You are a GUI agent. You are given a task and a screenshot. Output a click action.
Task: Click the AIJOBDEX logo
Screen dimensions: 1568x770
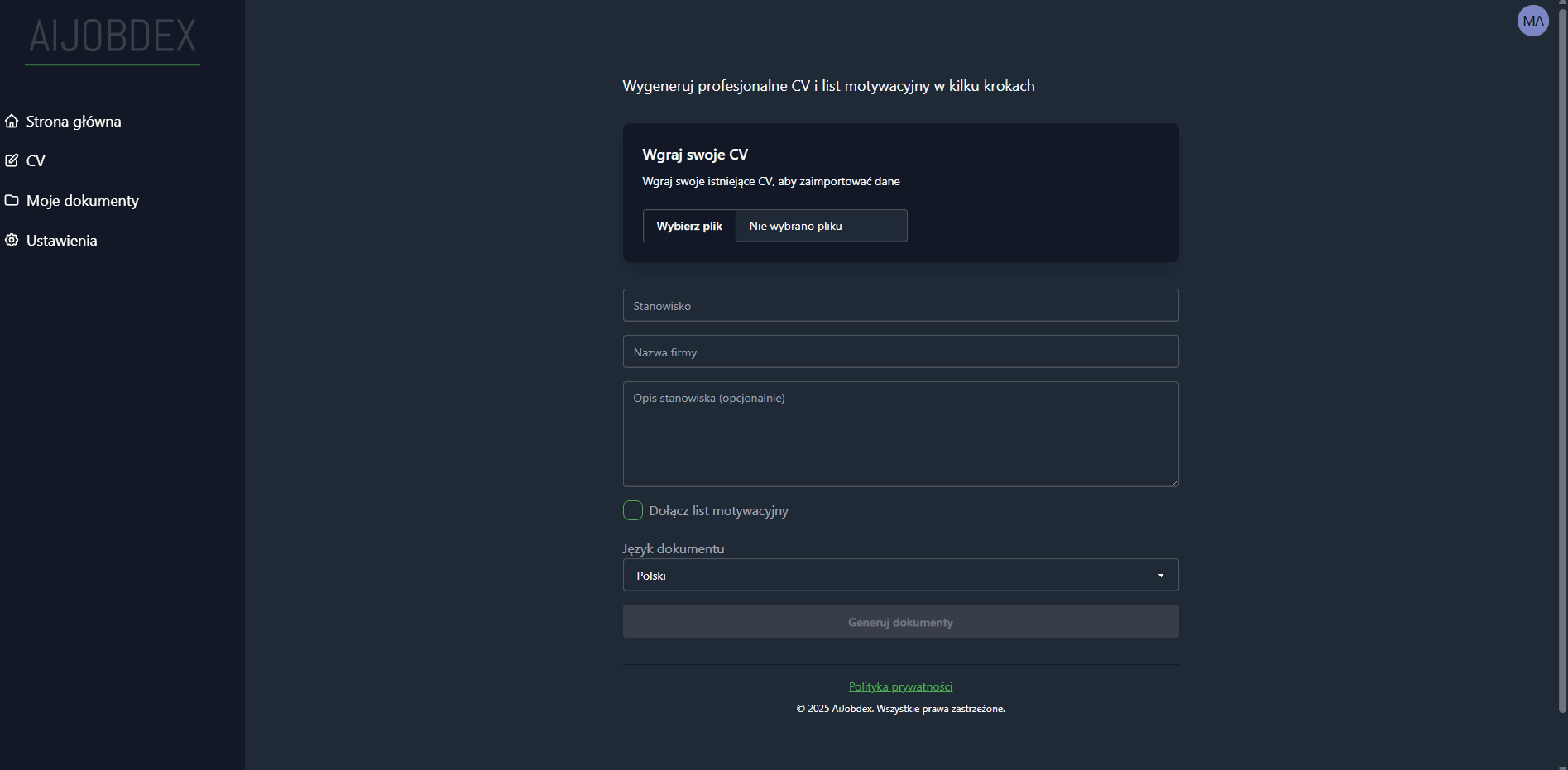coord(113,37)
